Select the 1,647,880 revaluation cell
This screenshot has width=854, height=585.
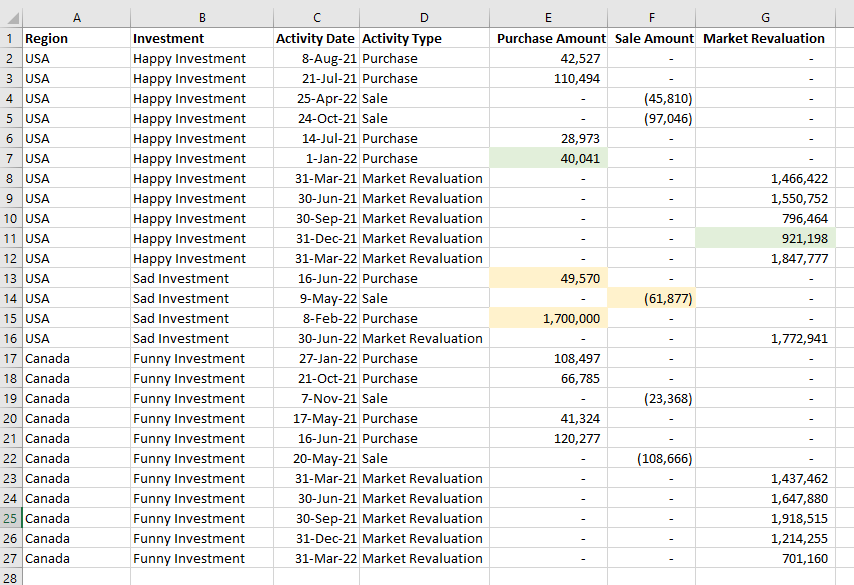pos(765,498)
